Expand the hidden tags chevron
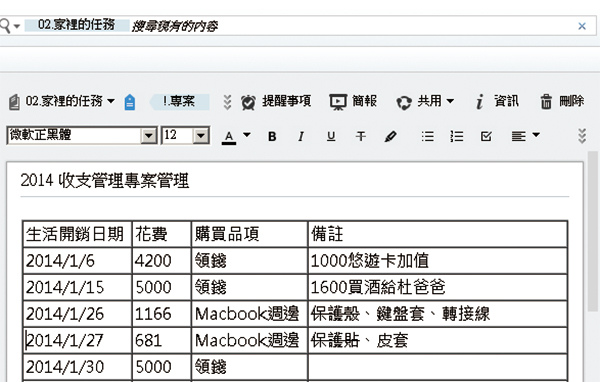Screen dimensions: 600x382 (x=227, y=102)
